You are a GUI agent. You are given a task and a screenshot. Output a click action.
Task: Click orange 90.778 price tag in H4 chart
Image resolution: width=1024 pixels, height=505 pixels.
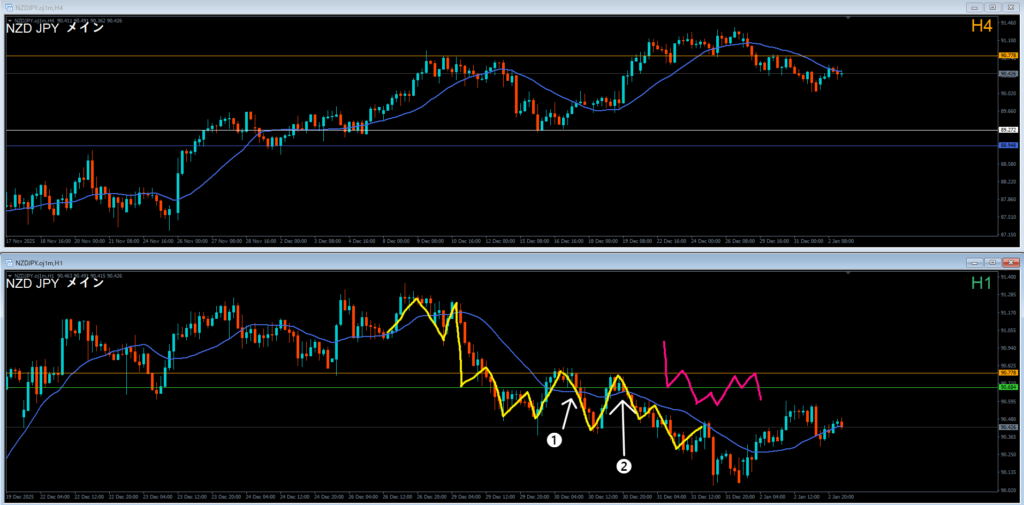pyautogui.click(x=1010, y=56)
